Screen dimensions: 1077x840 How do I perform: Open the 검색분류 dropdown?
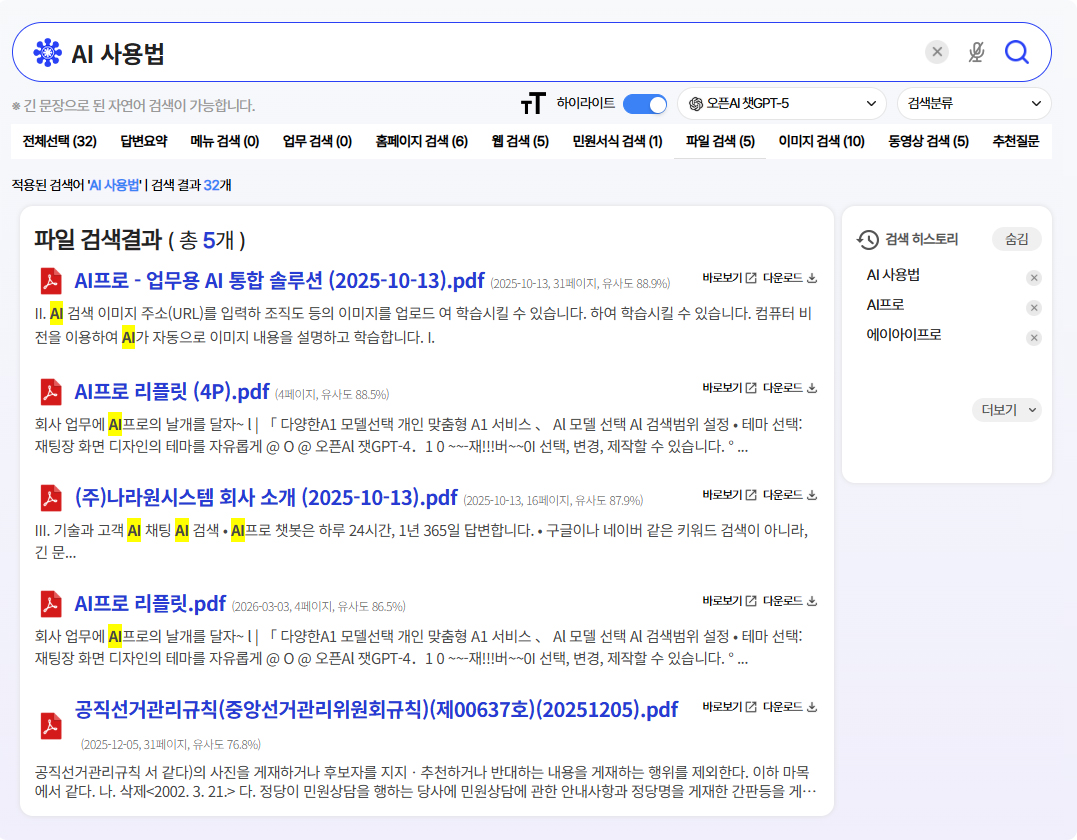coord(973,103)
